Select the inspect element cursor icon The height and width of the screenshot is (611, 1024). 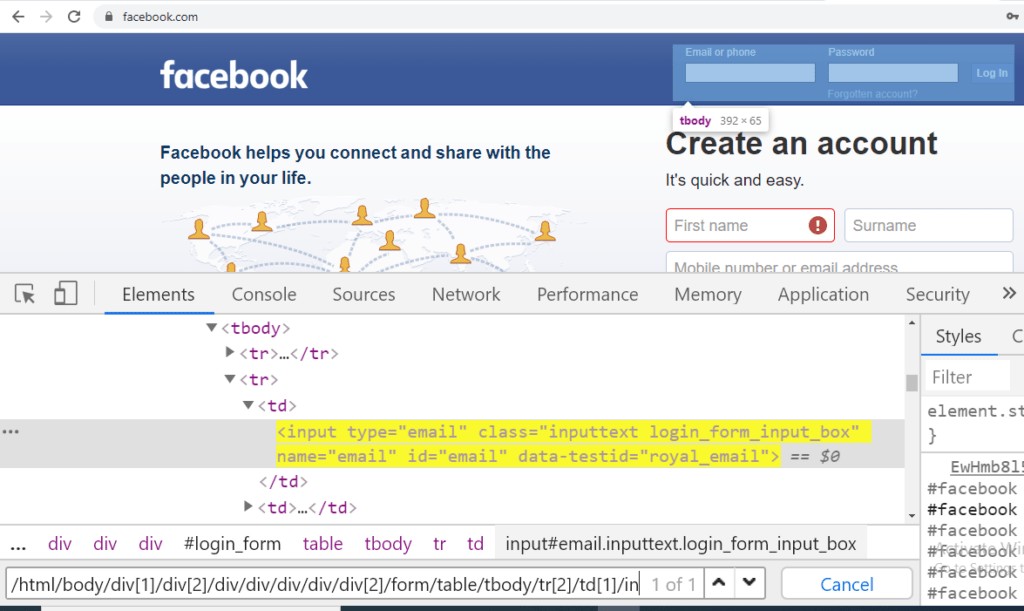pos(24,293)
